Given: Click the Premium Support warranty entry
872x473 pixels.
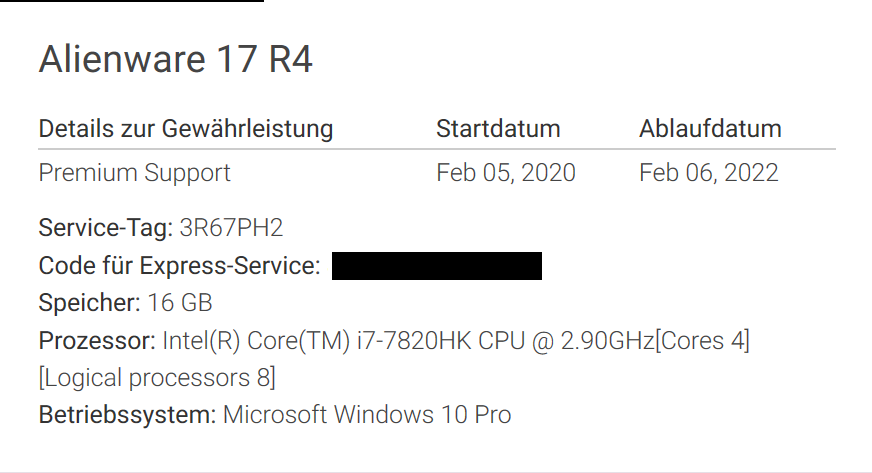Looking at the screenshot, I should point(134,173).
